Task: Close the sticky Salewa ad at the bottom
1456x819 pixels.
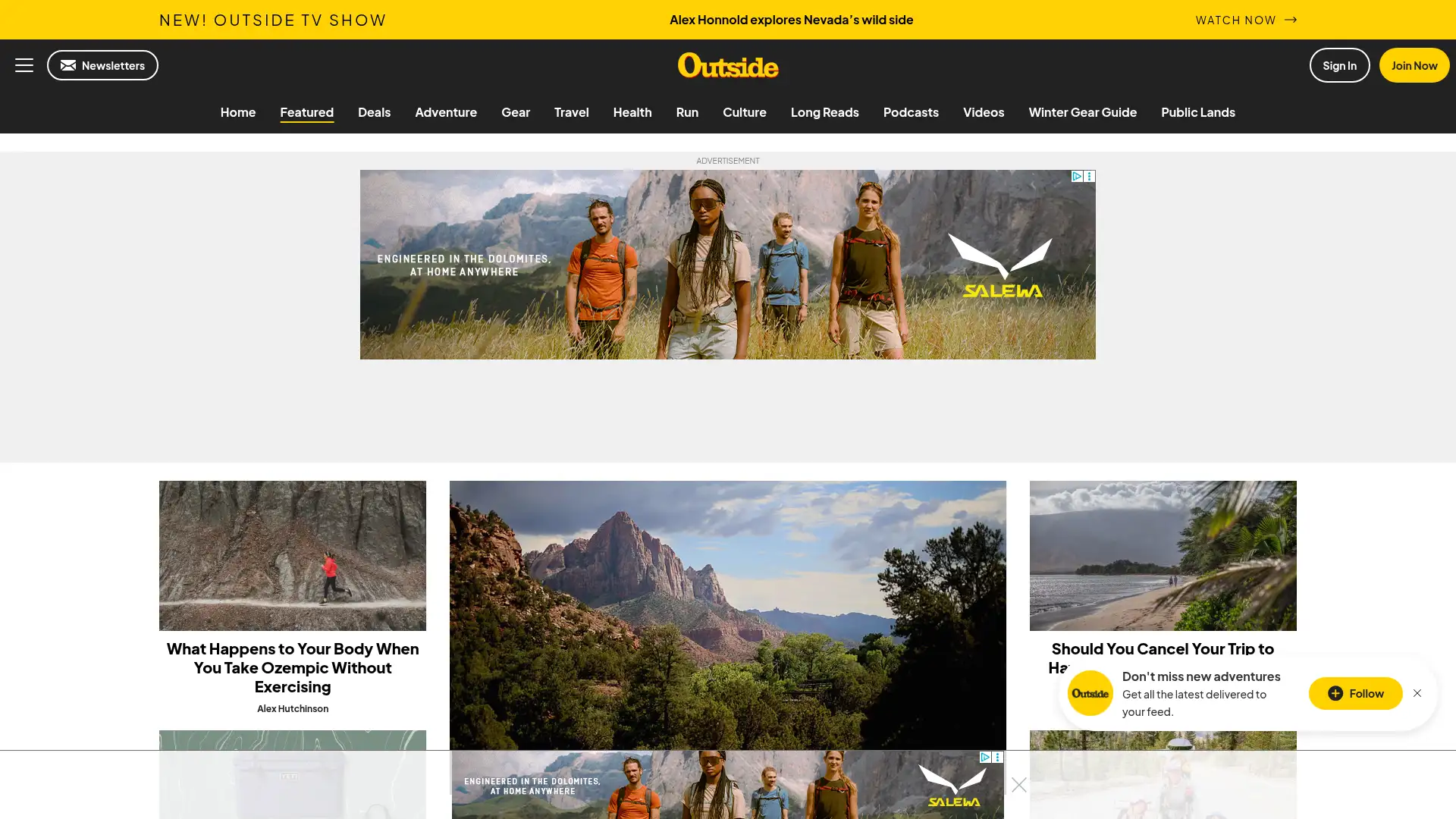Action: click(x=1018, y=785)
